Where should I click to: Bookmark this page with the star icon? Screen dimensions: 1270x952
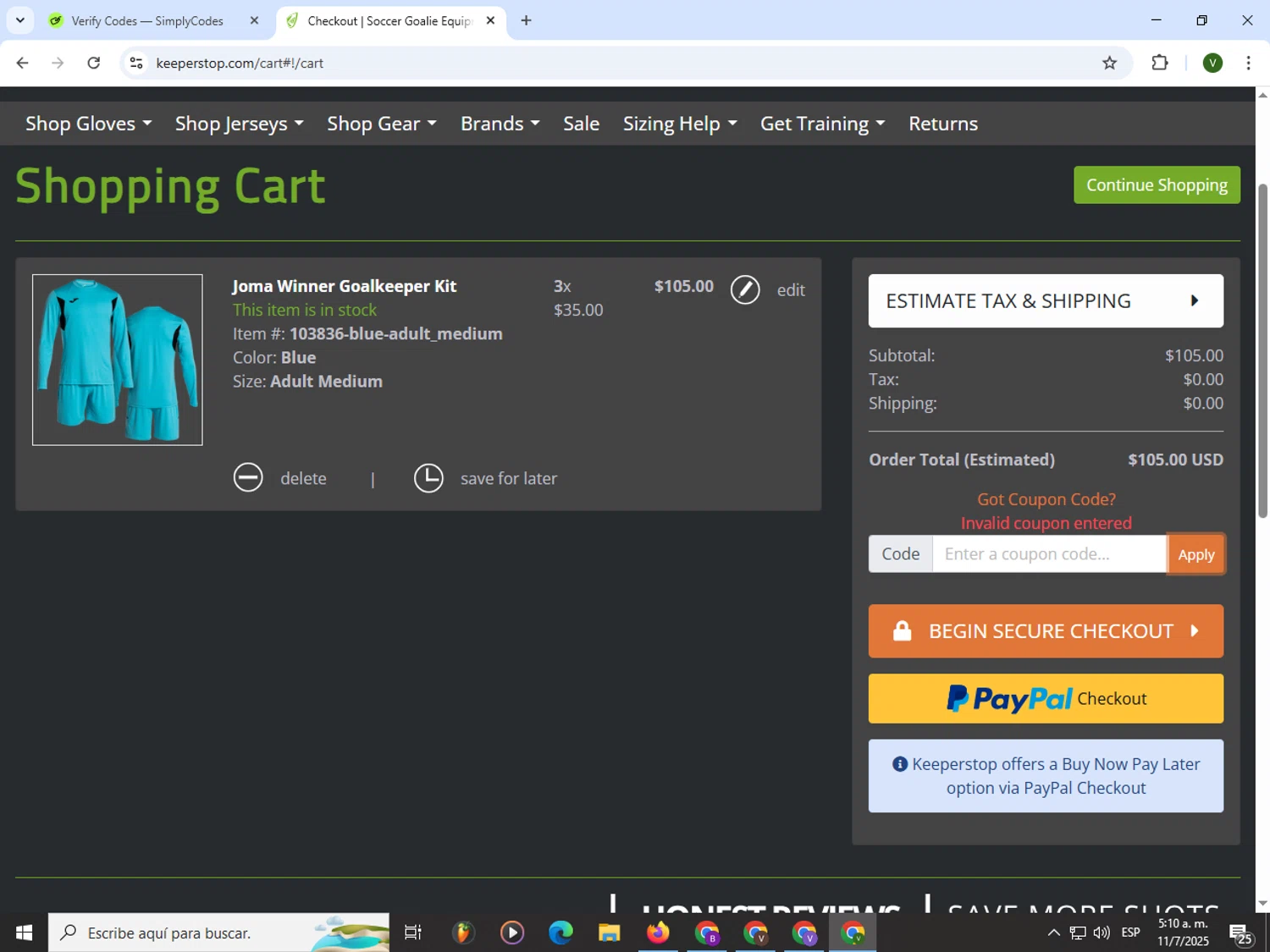pos(1109,63)
